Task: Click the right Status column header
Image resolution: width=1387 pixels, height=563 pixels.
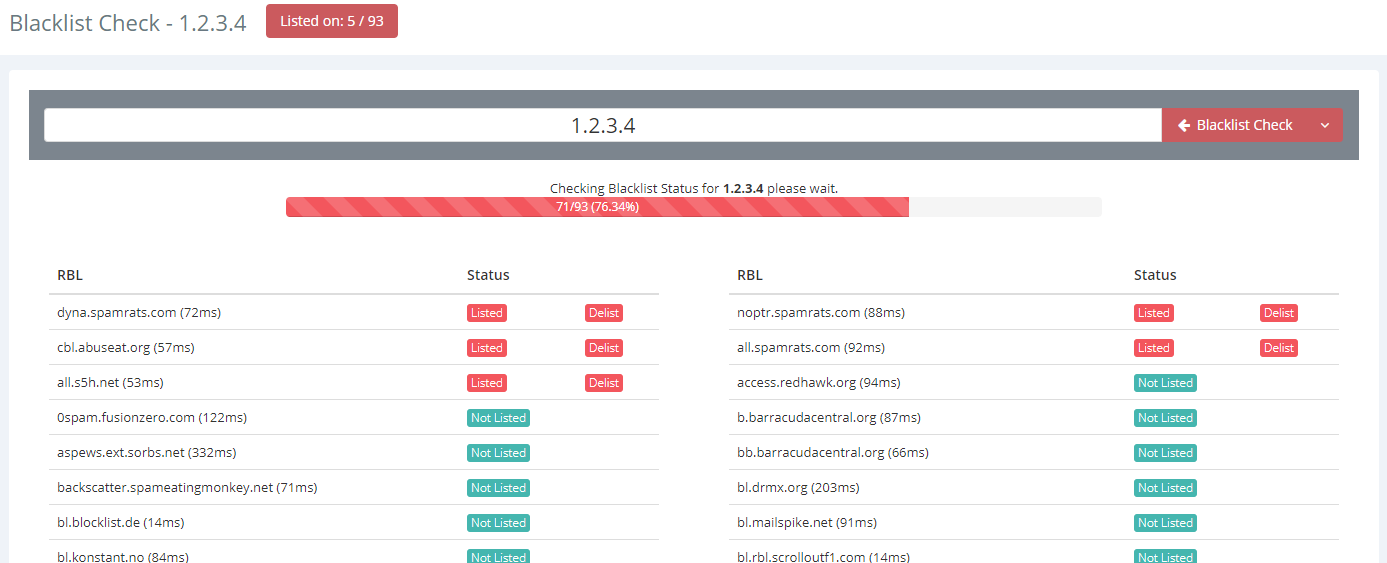Action: coord(1155,275)
